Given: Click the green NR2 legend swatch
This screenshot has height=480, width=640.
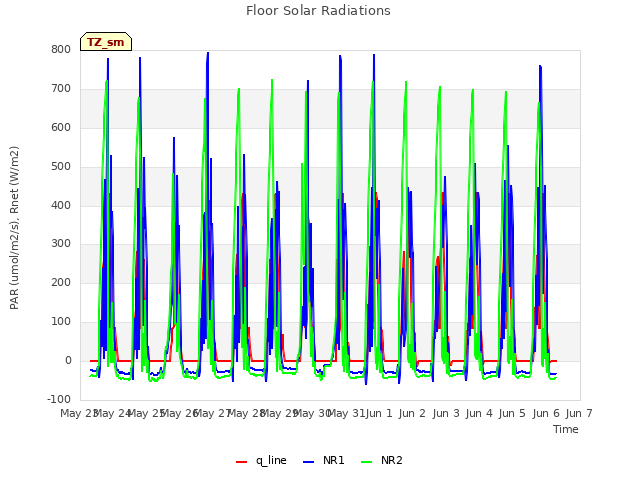Looking at the screenshot, I should click(367, 462).
